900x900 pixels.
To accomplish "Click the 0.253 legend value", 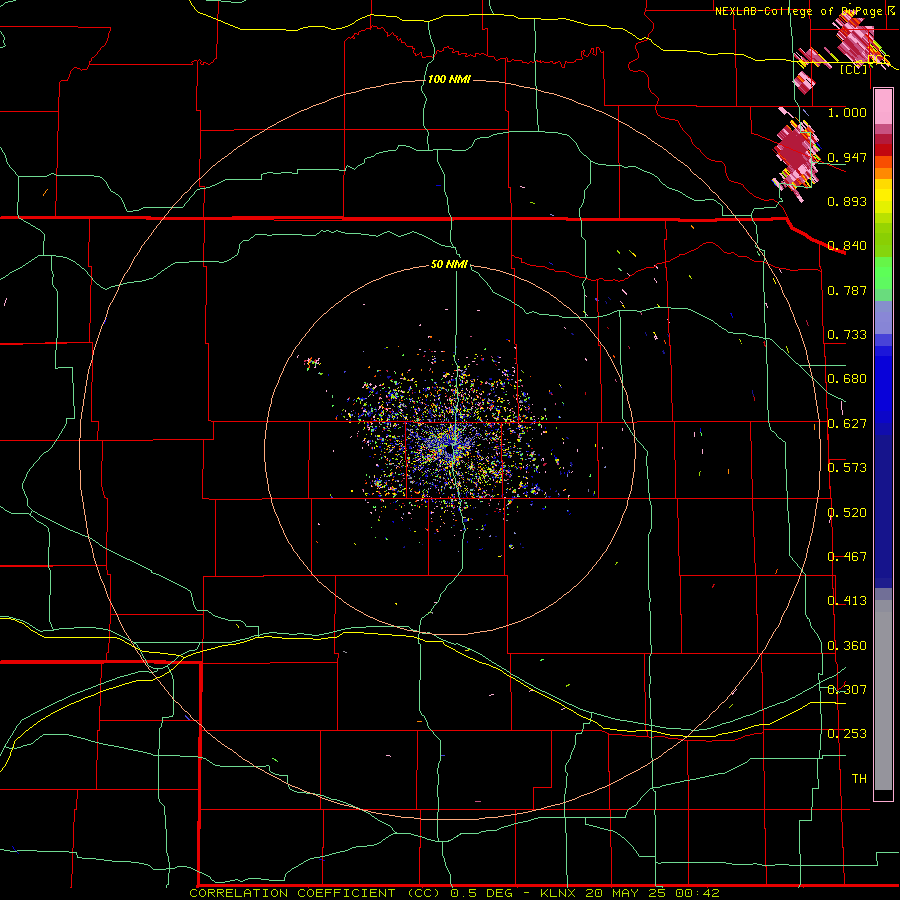I will 847,734.
